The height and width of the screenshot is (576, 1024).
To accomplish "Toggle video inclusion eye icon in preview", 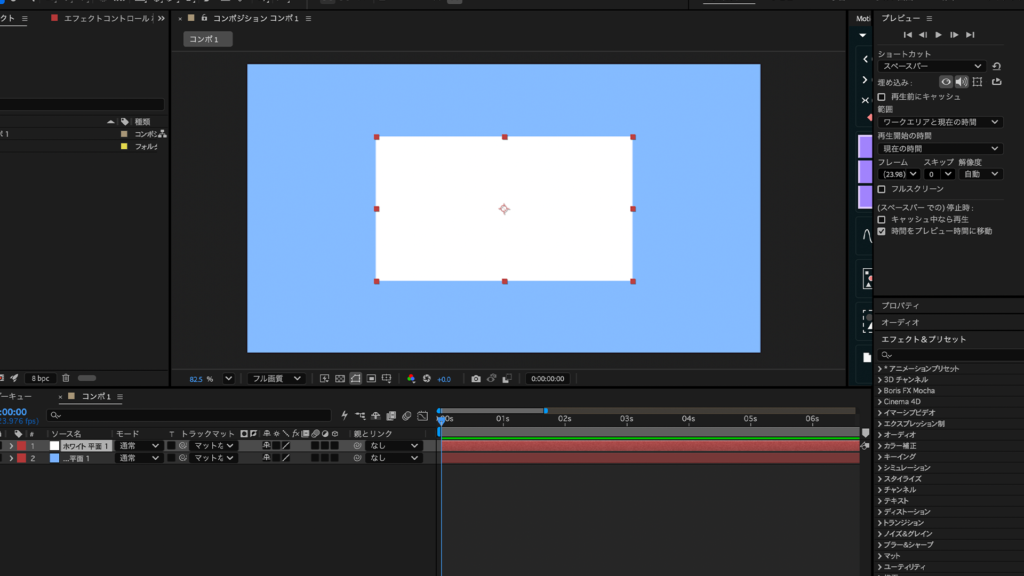I will point(946,82).
